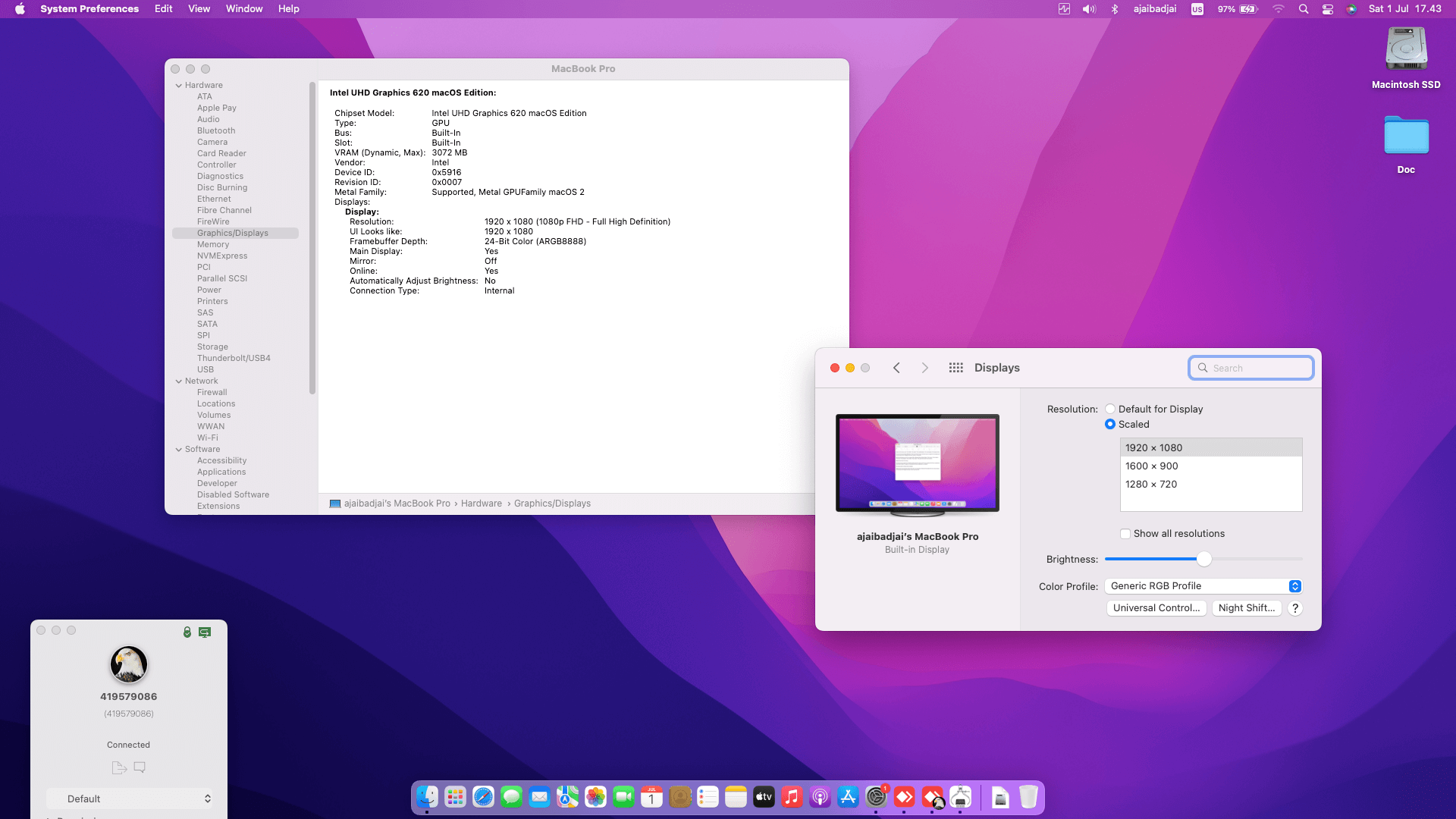This screenshot has height=819, width=1456.
Task: Open App Store dock icon
Action: [x=848, y=797]
